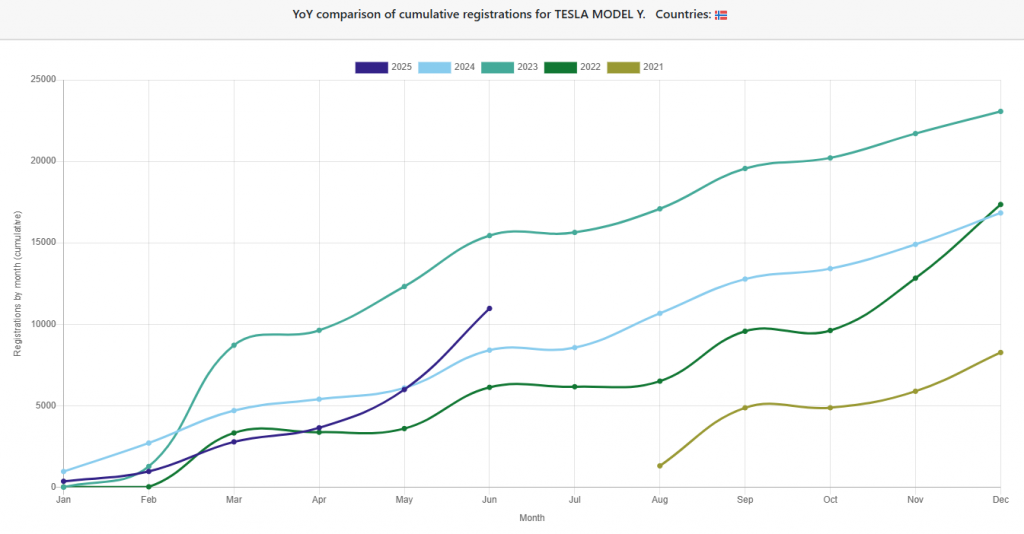This screenshot has height=534, width=1024.
Task: Click the 2024 legend color swatch
Action: (434, 67)
